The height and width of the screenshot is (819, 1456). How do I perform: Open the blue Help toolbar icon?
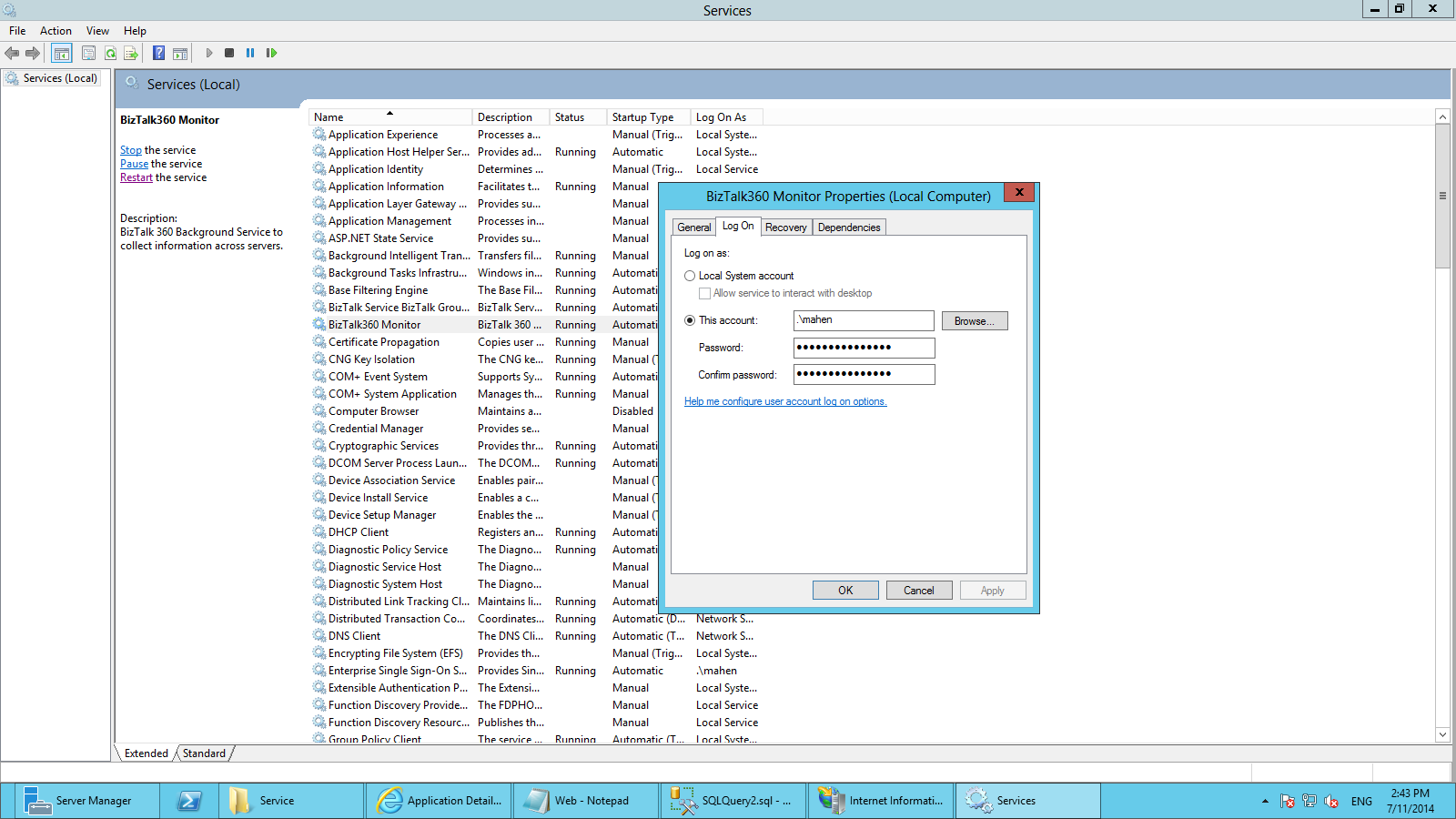tap(158, 53)
